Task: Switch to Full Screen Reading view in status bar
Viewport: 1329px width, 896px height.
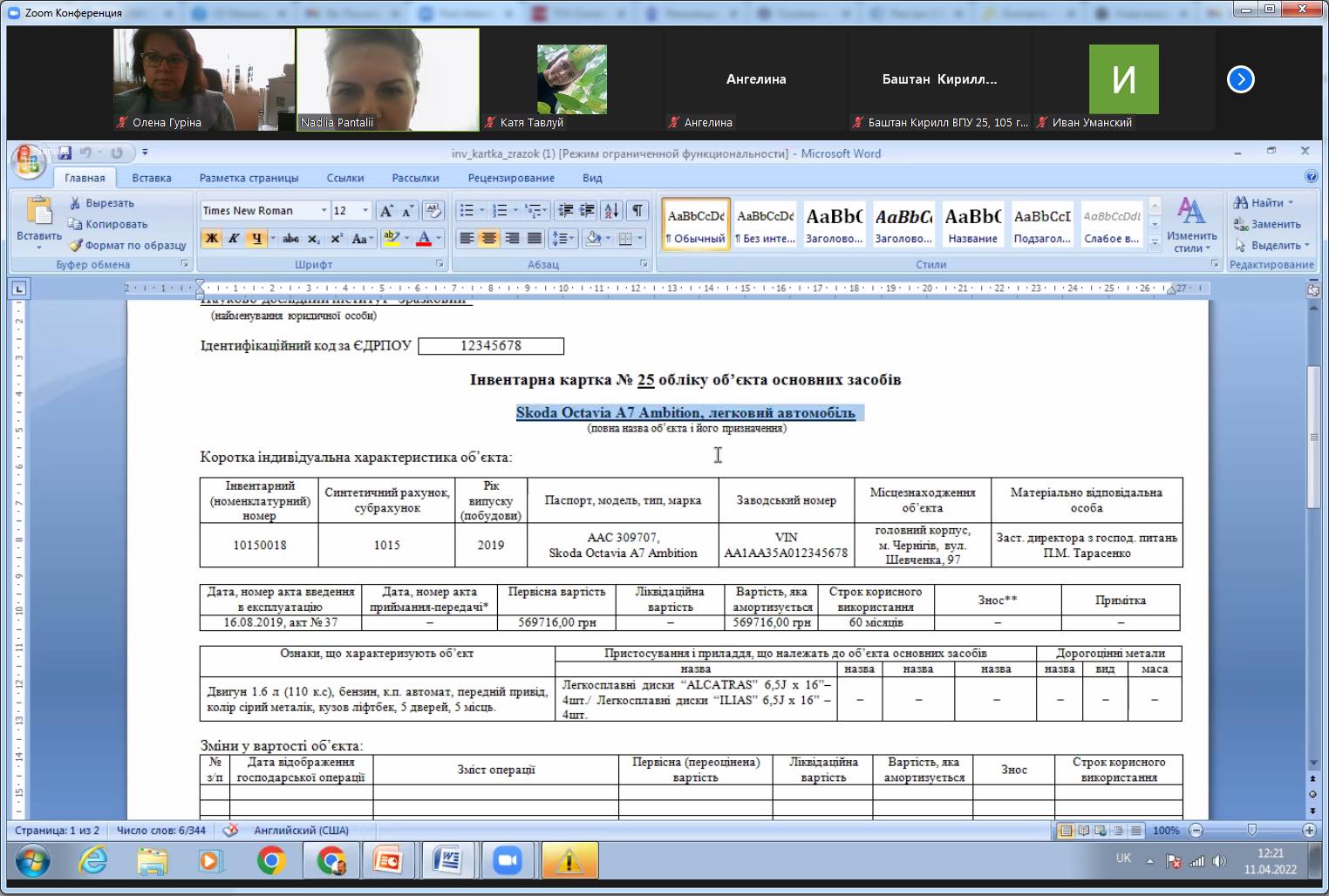Action: (x=1084, y=831)
